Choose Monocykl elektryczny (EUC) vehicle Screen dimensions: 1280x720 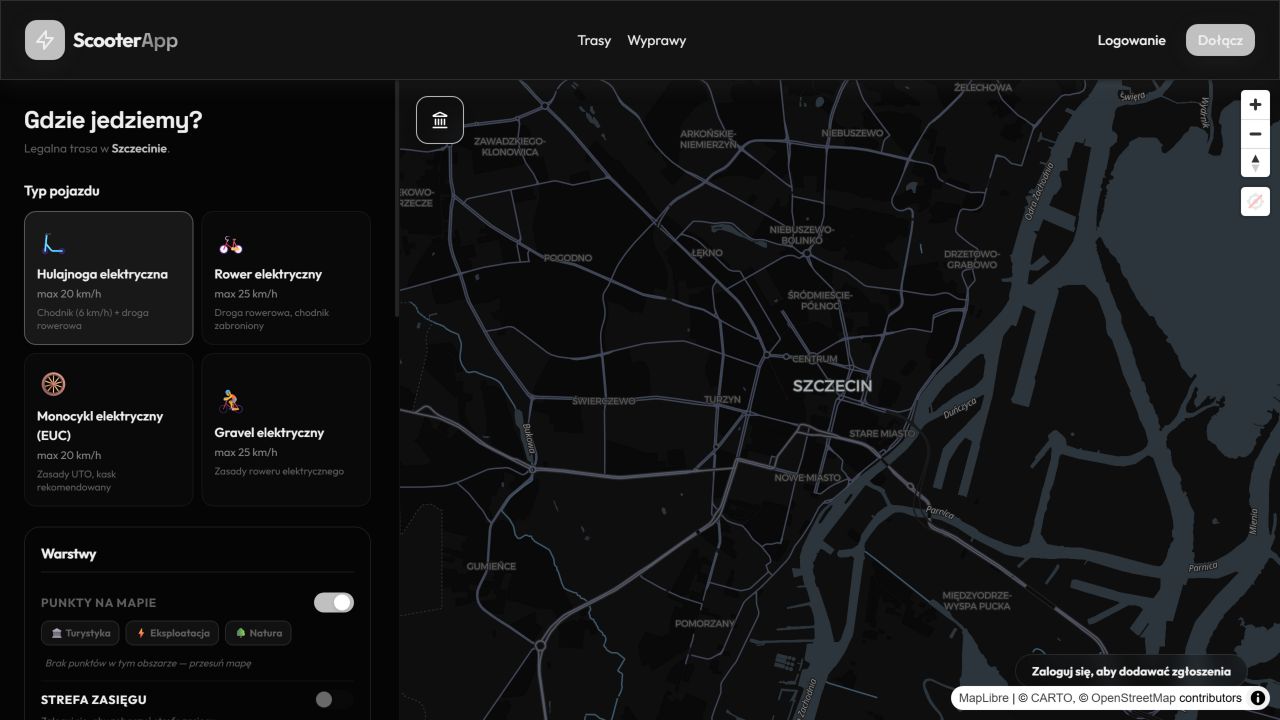tap(109, 430)
